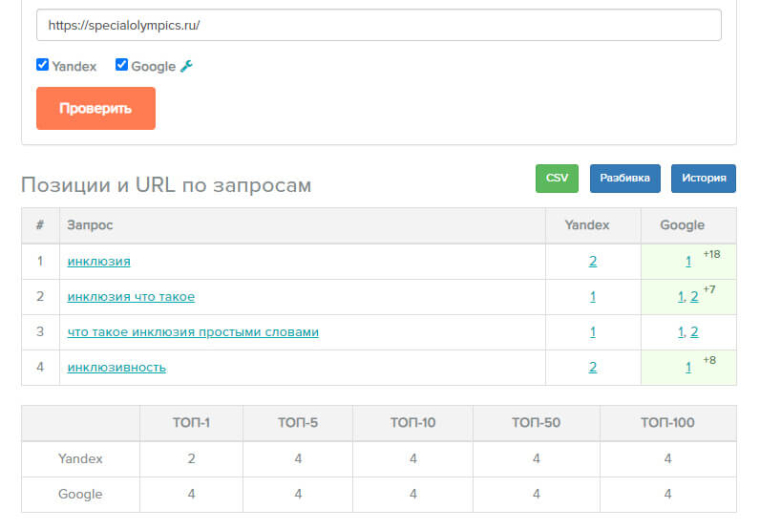Select the инклюзивность query link
Viewport: 760px width, 530px height.
click(x=117, y=367)
